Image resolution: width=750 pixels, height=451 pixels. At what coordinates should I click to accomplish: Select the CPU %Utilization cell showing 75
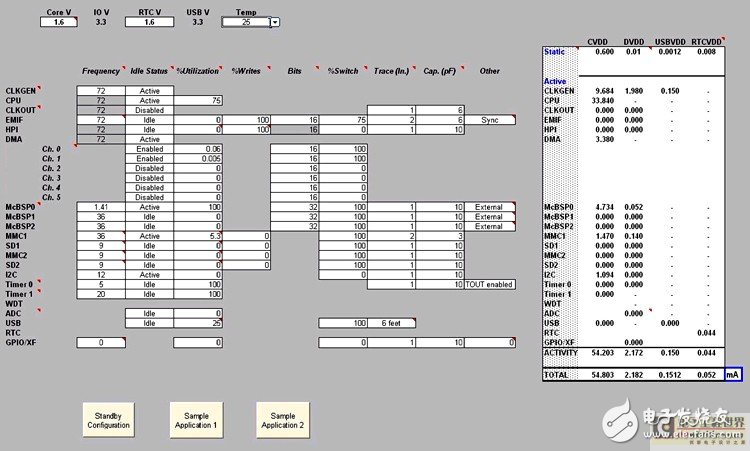point(196,100)
